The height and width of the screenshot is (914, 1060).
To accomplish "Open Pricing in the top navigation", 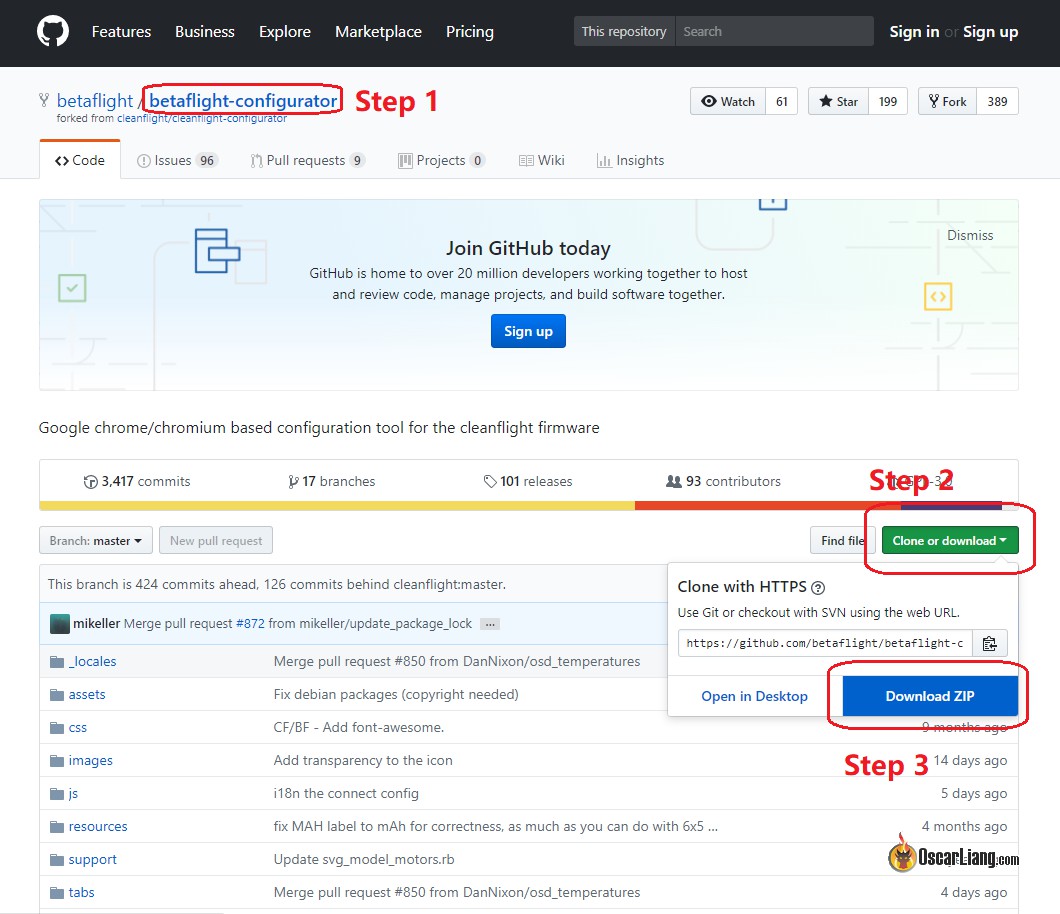I will (x=470, y=32).
